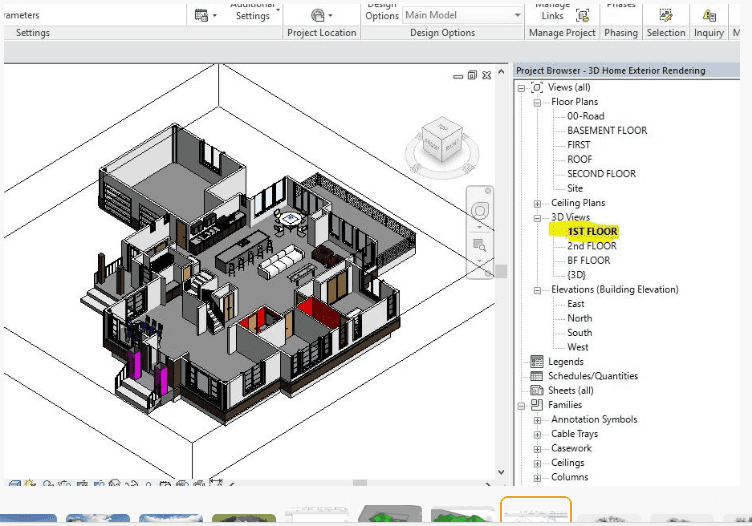Click the Sheets (all) icon
The image size is (752, 526).
[537, 391]
